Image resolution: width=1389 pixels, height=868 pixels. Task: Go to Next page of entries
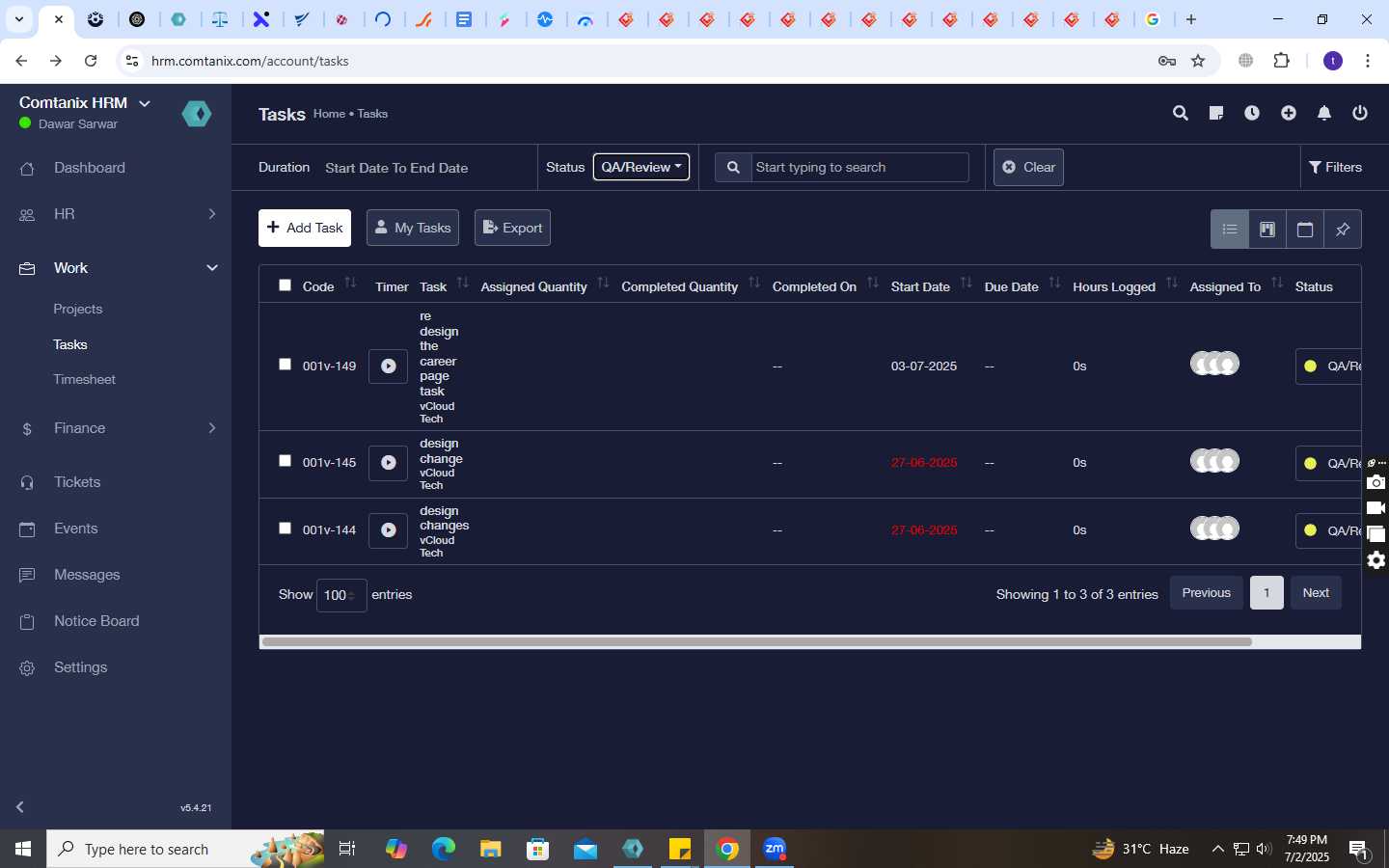tap(1316, 593)
